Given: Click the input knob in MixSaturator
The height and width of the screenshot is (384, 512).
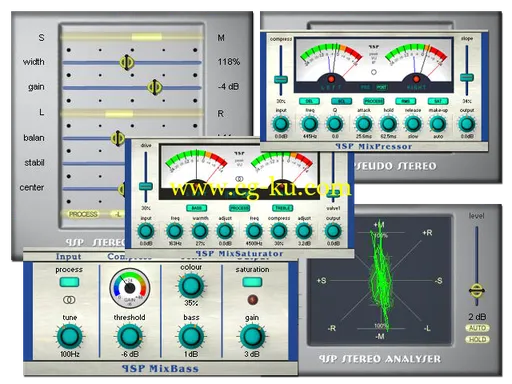Looking at the screenshot, I should 146,231.
